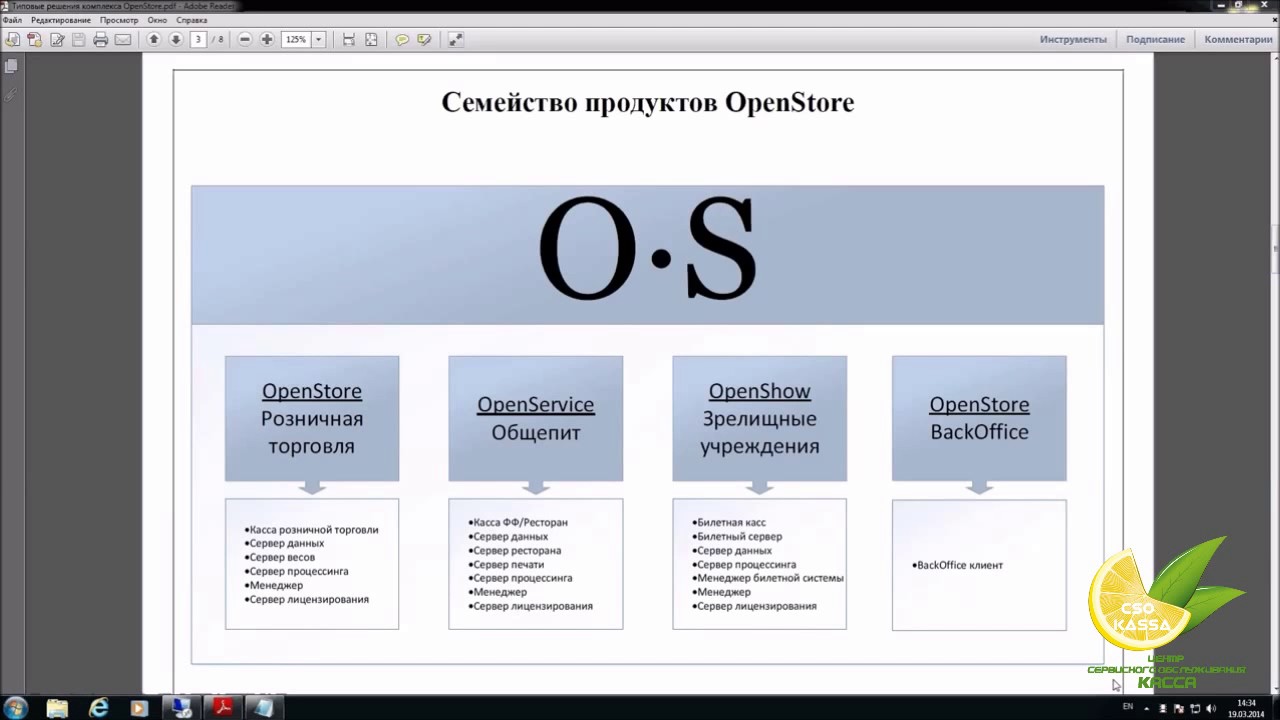Open Windows Explorer from taskbar

(58, 708)
